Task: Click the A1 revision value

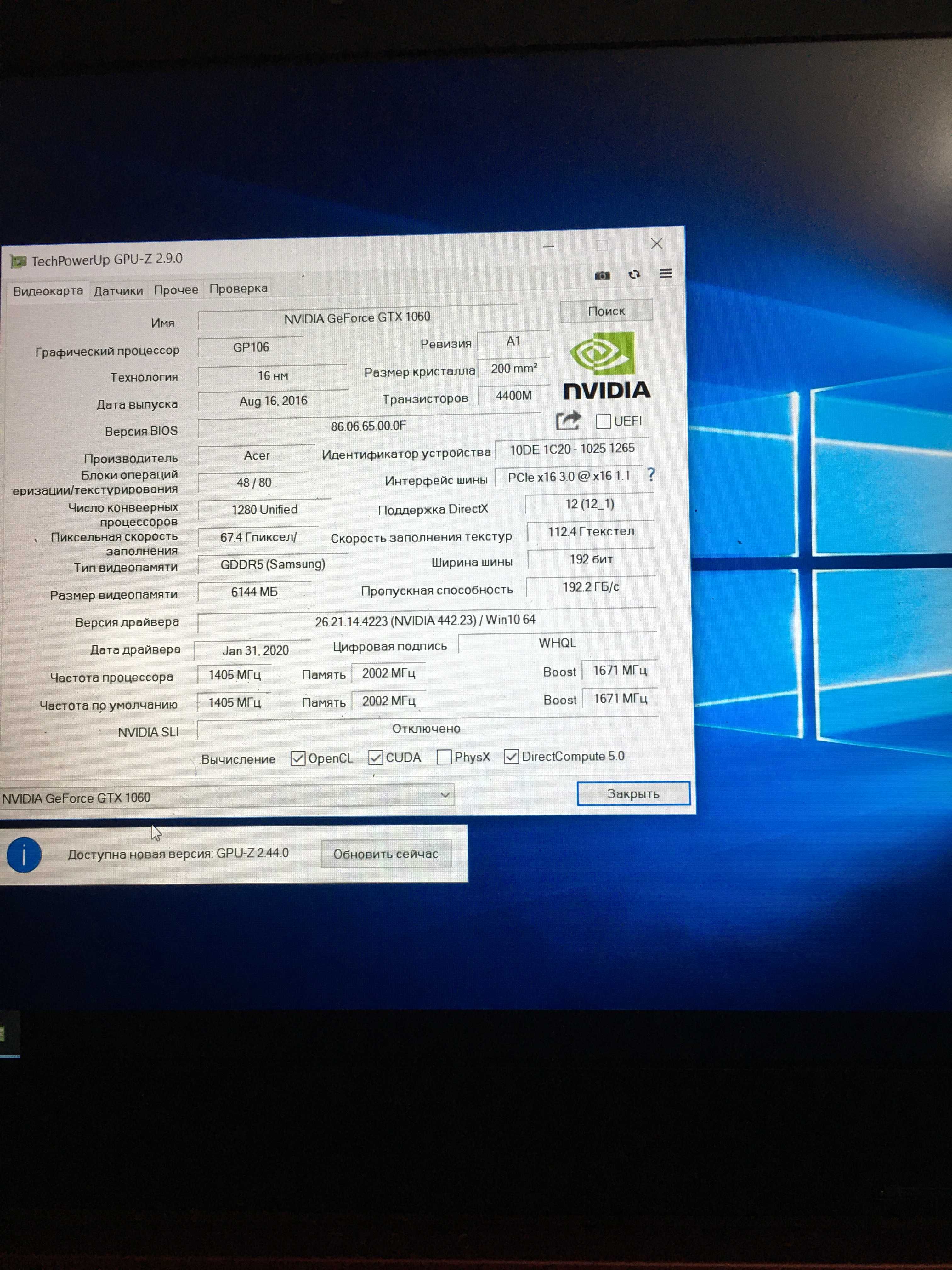Action: tap(513, 341)
